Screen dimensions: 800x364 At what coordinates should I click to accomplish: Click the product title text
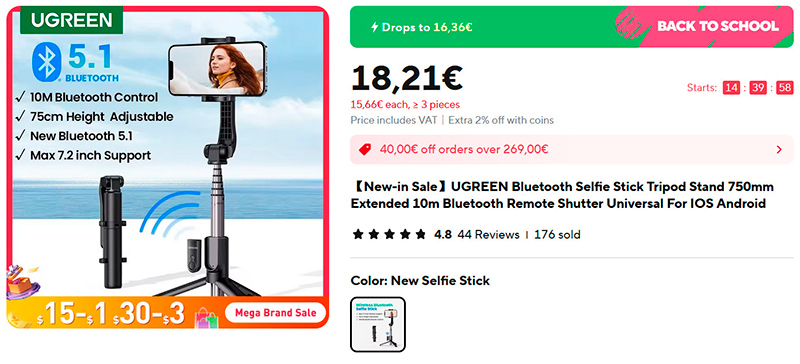(x=562, y=195)
